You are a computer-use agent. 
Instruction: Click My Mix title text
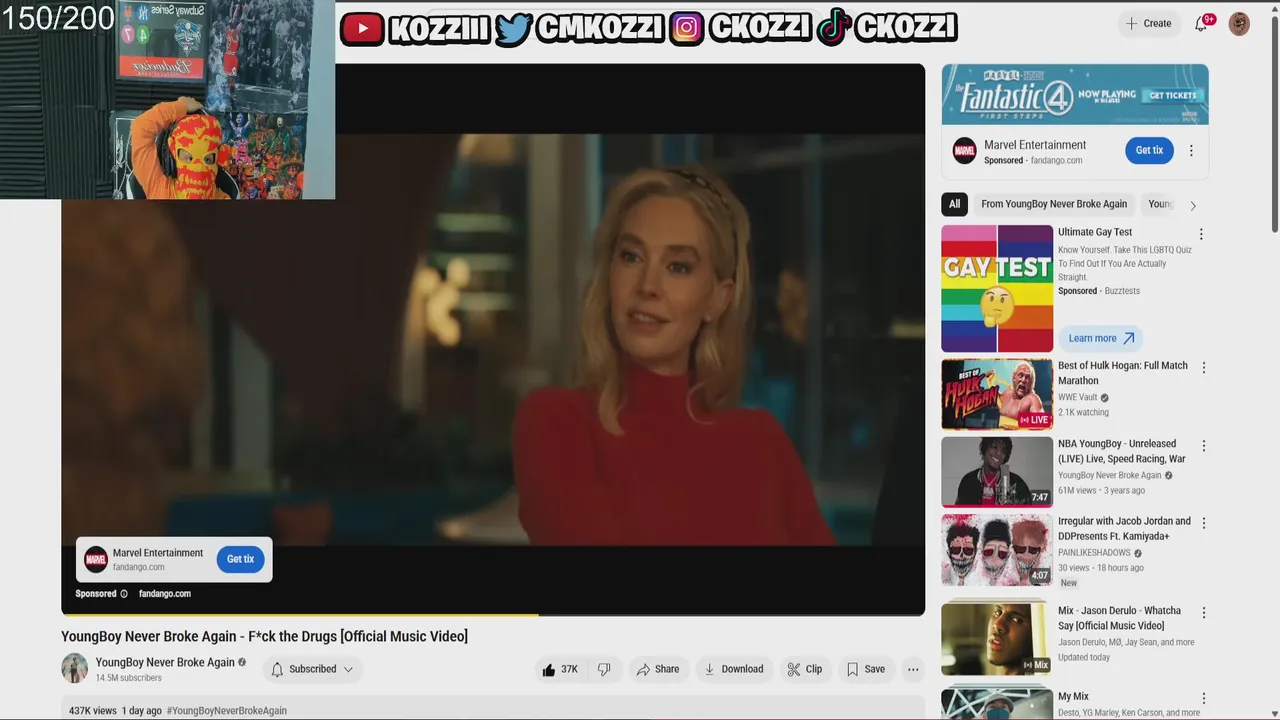tap(1073, 696)
